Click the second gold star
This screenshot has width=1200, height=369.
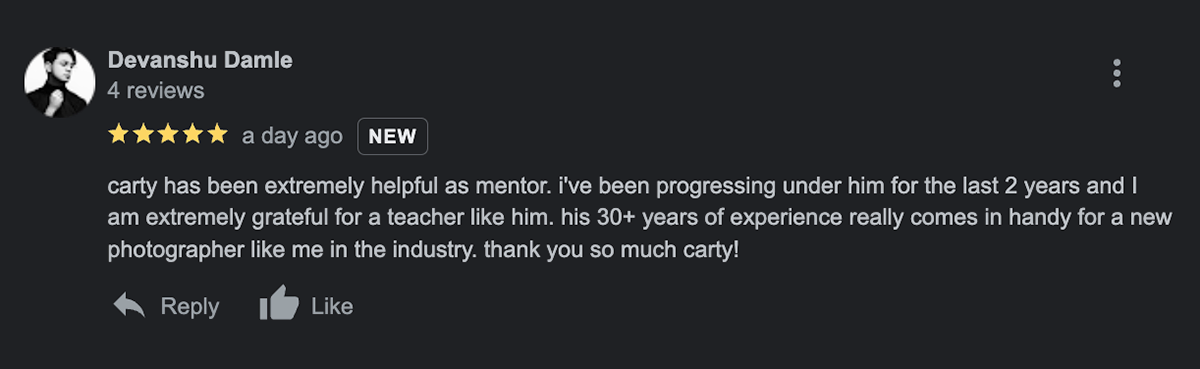tap(143, 135)
